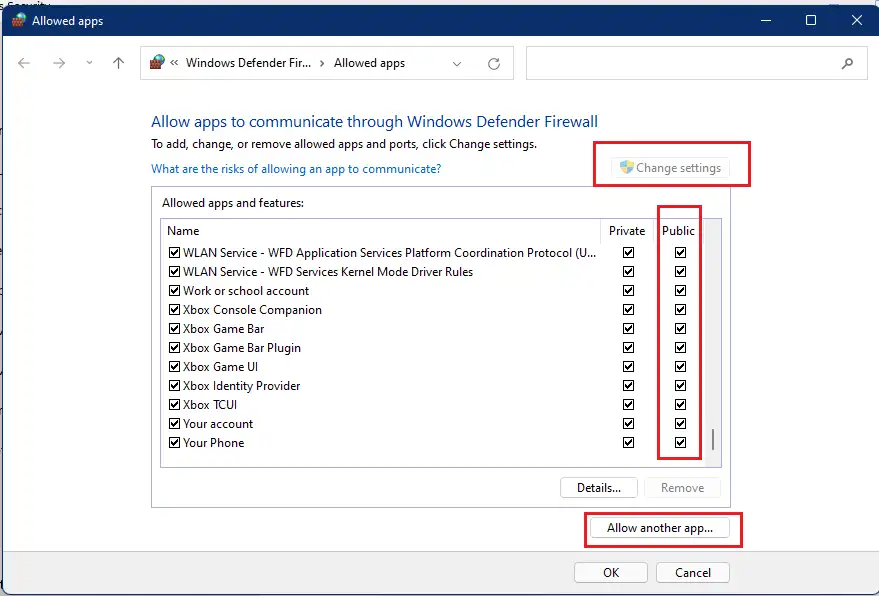Toggle Xbox Game Bar Plugin checkbox
The height and width of the screenshot is (596, 879).
coord(174,348)
